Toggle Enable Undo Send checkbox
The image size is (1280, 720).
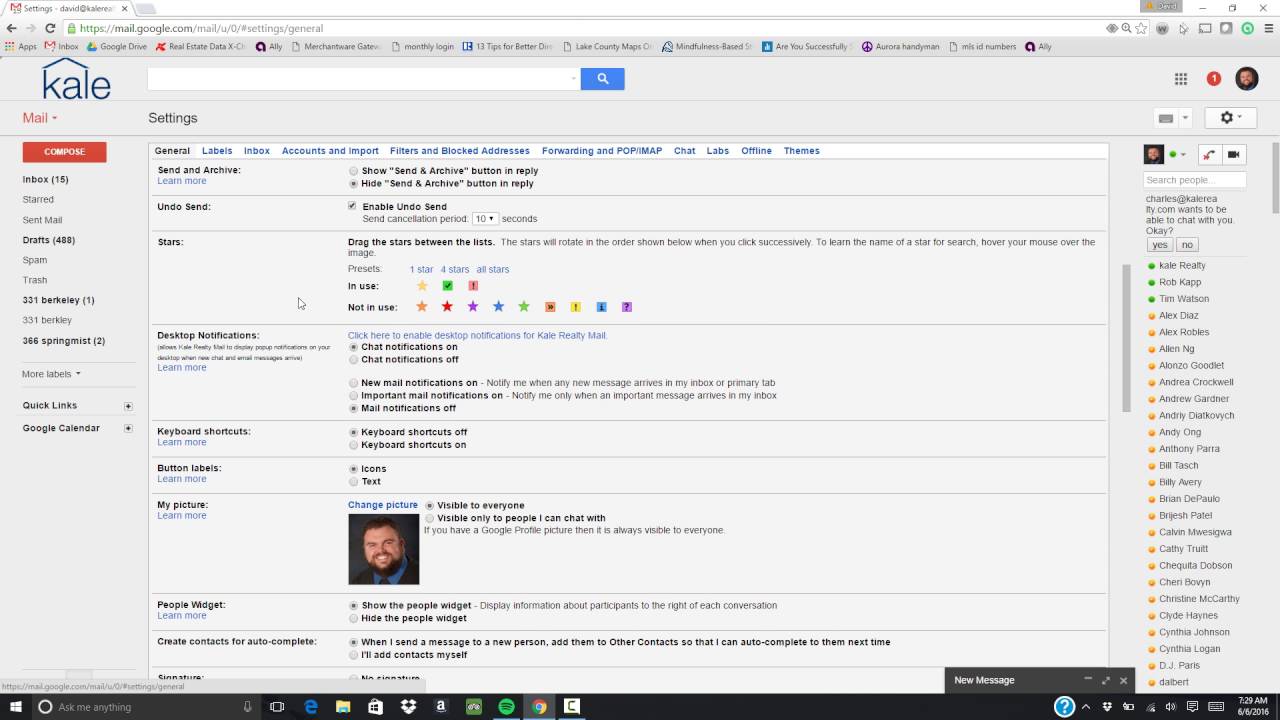(x=352, y=206)
